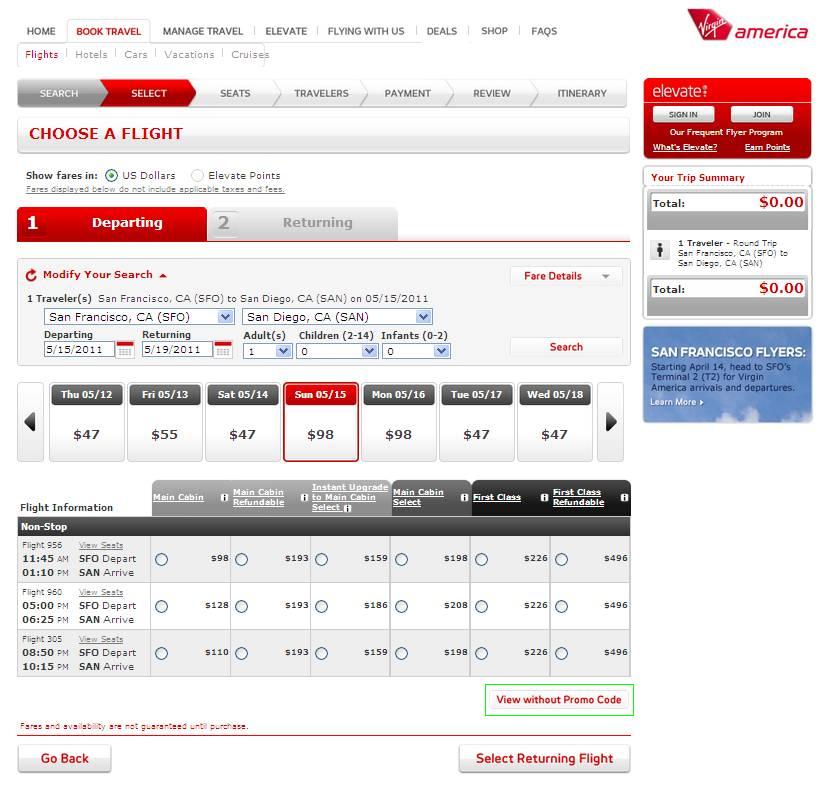
Task: Open the Cruises tab
Action: 250,55
